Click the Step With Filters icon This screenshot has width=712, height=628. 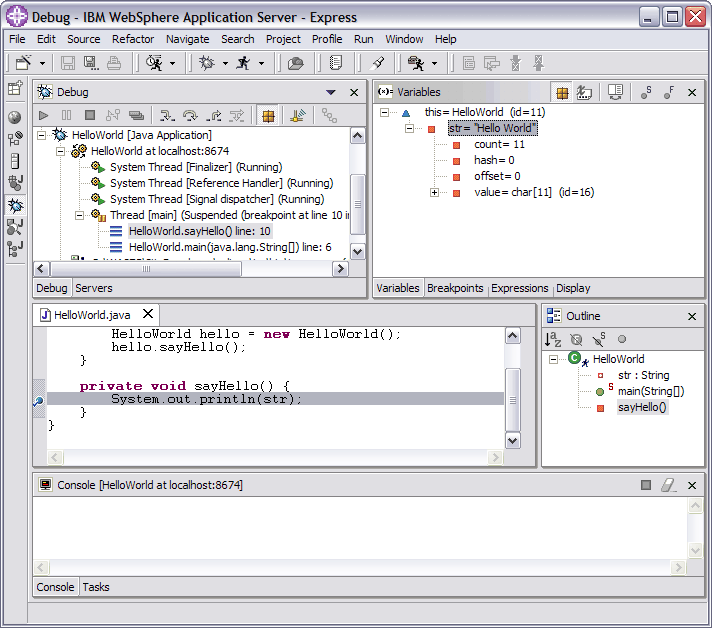tap(237, 115)
